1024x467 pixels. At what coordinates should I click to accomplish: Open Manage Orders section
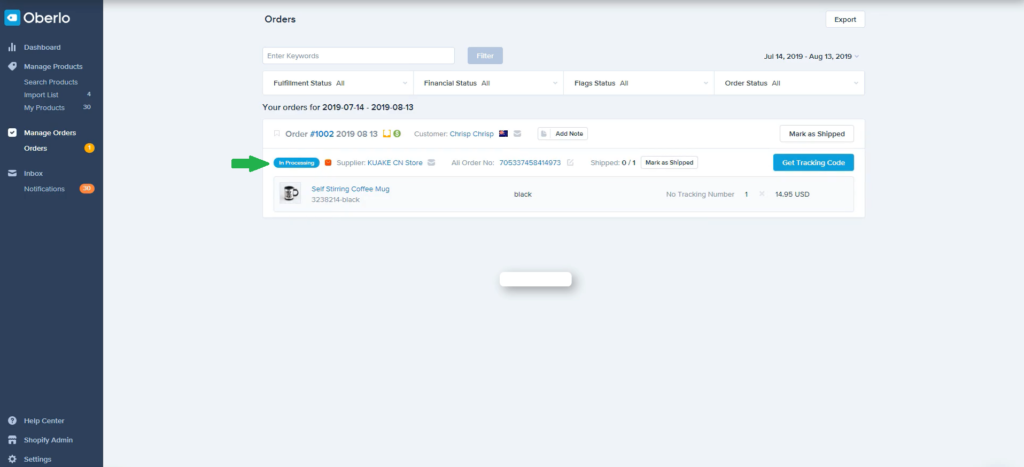click(x=50, y=133)
